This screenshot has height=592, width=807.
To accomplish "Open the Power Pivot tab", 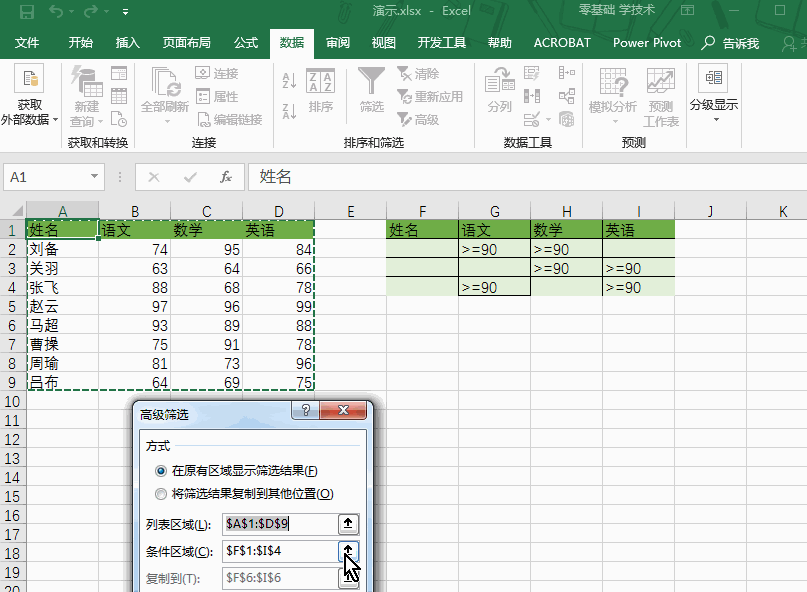I will click(x=647, y=43).
